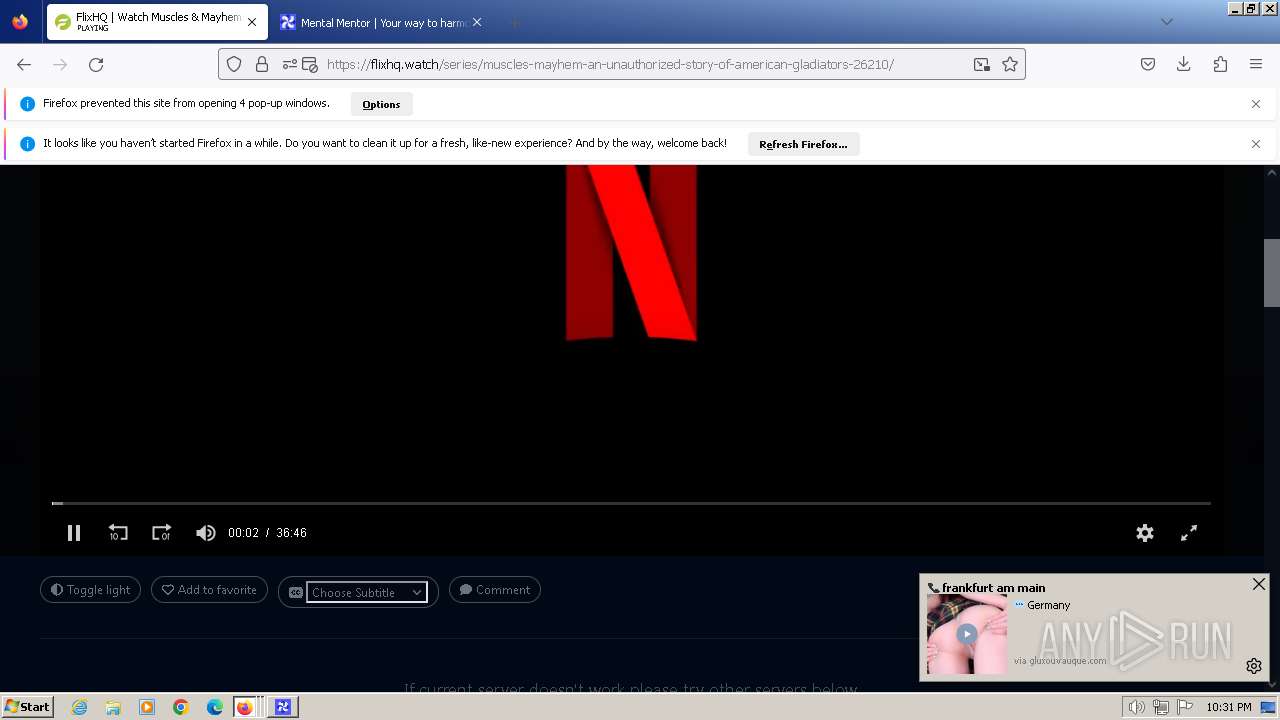List all tabs dropdown arrow
Screen dimensions: 1280x720
pyautogui.click(x=1166, y=22)
